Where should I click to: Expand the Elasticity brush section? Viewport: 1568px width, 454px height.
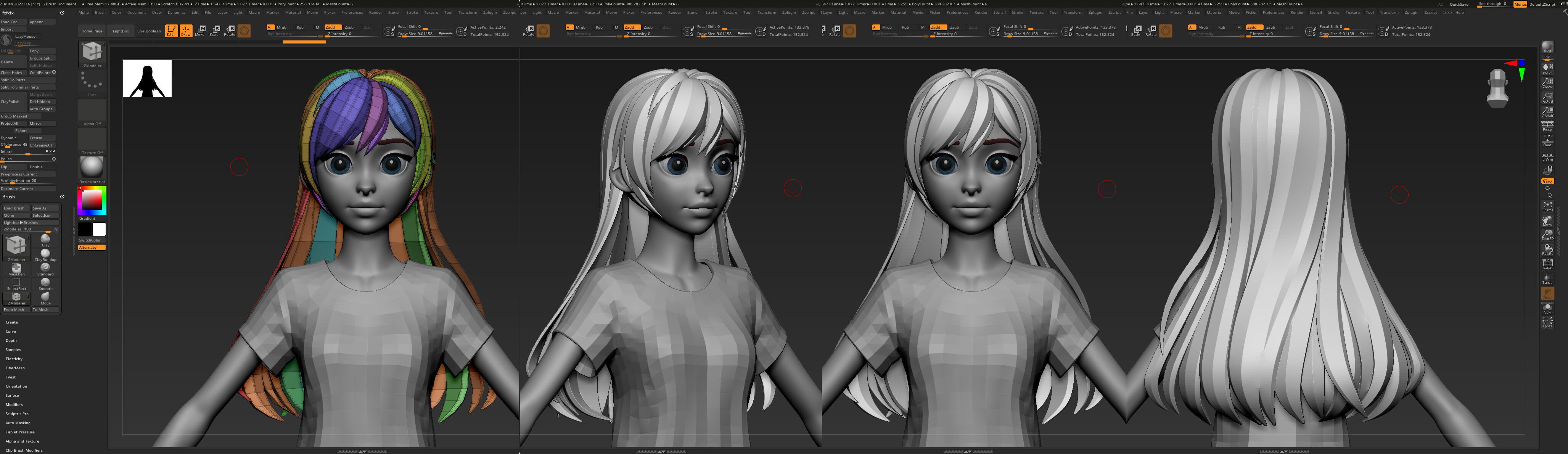pos(14,359)
